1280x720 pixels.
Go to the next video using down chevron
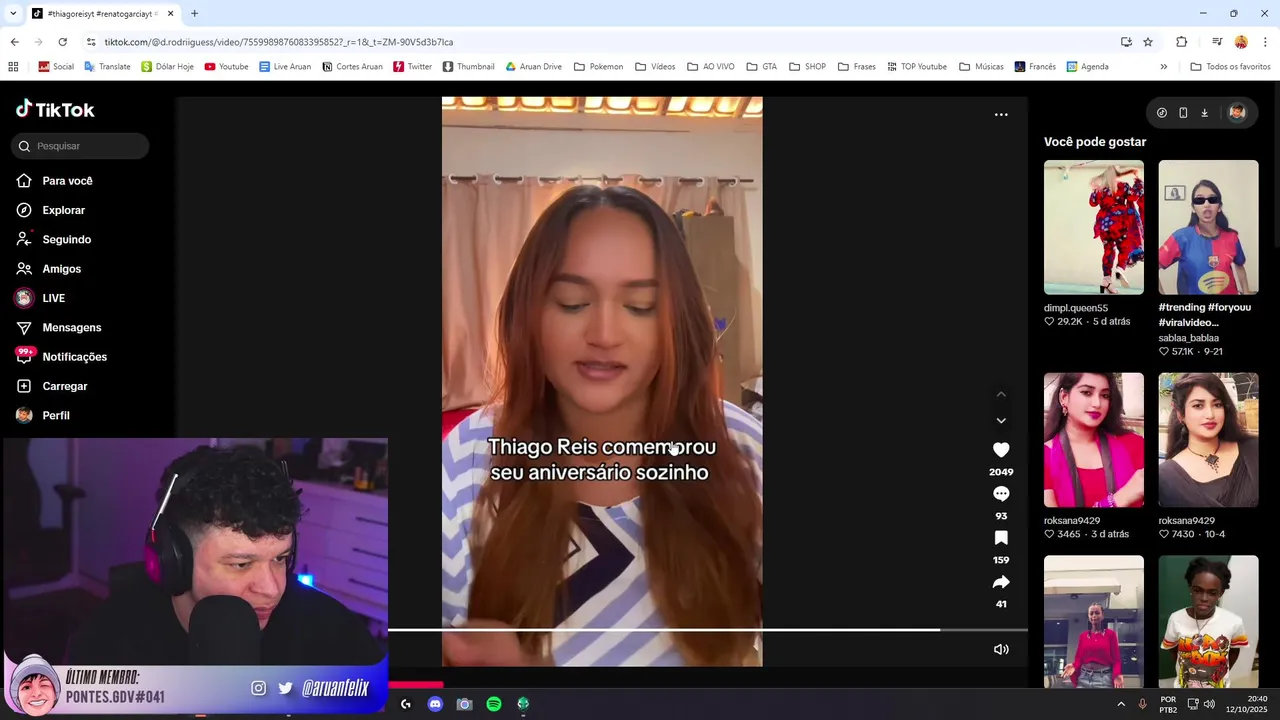point(1001,420)
